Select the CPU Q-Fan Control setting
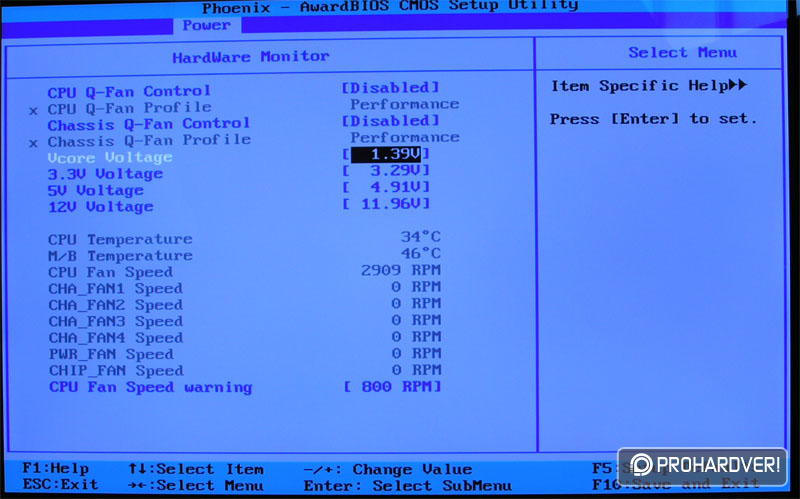This screenshot has height=499, width=800. [129, 92]
